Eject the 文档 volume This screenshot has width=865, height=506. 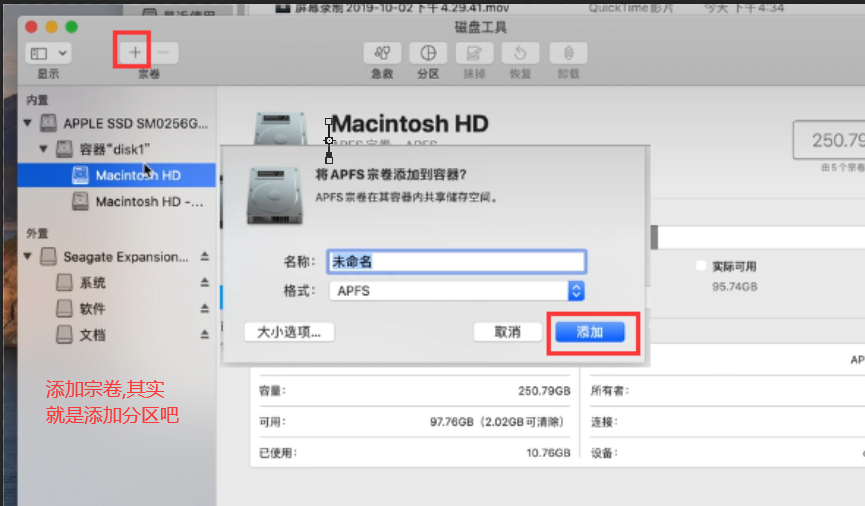tap(205, 334)
